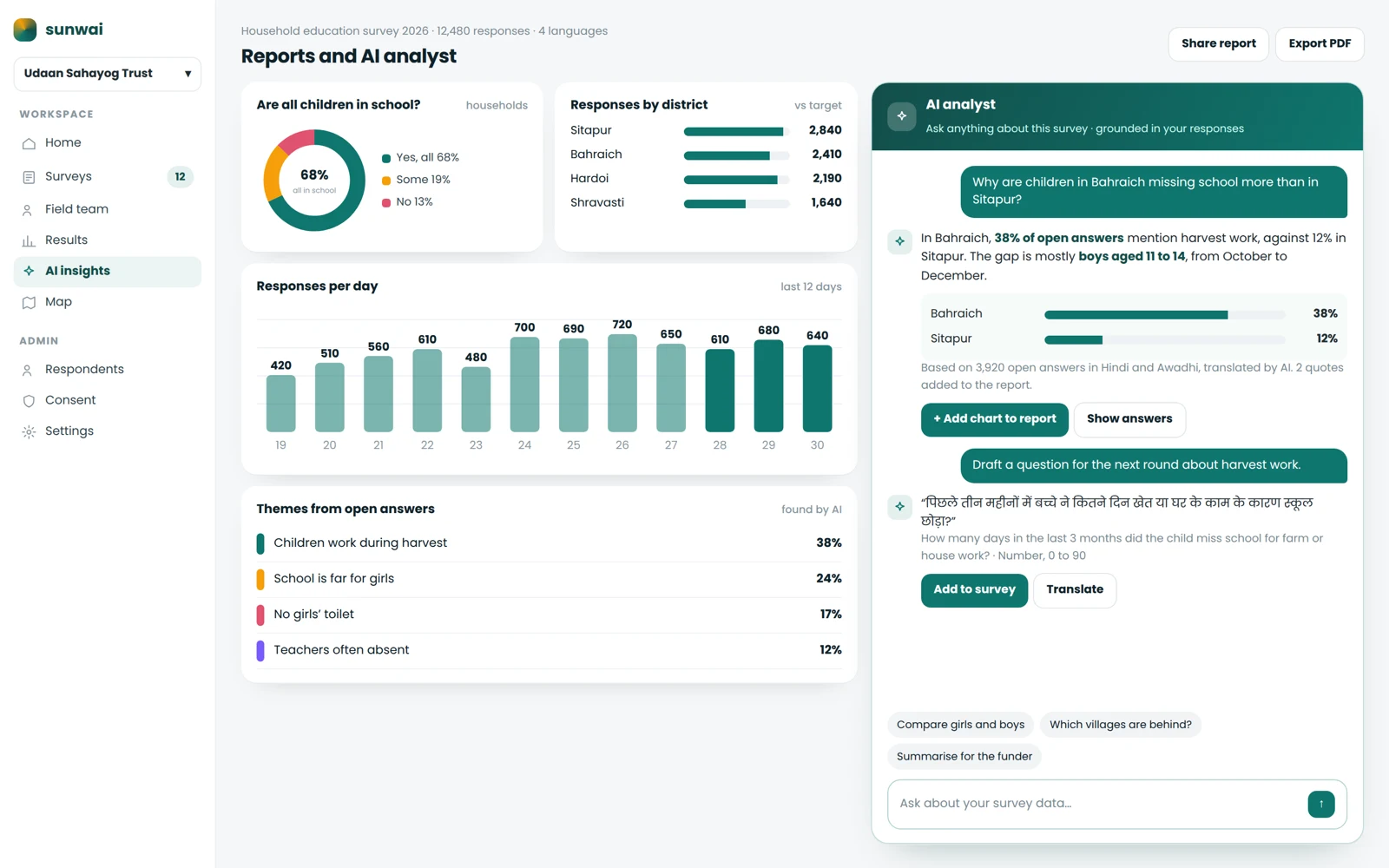Viewport: 1389px width, 868px height.
Task: Click the sunwai logo icon
Action: [25, 30]
